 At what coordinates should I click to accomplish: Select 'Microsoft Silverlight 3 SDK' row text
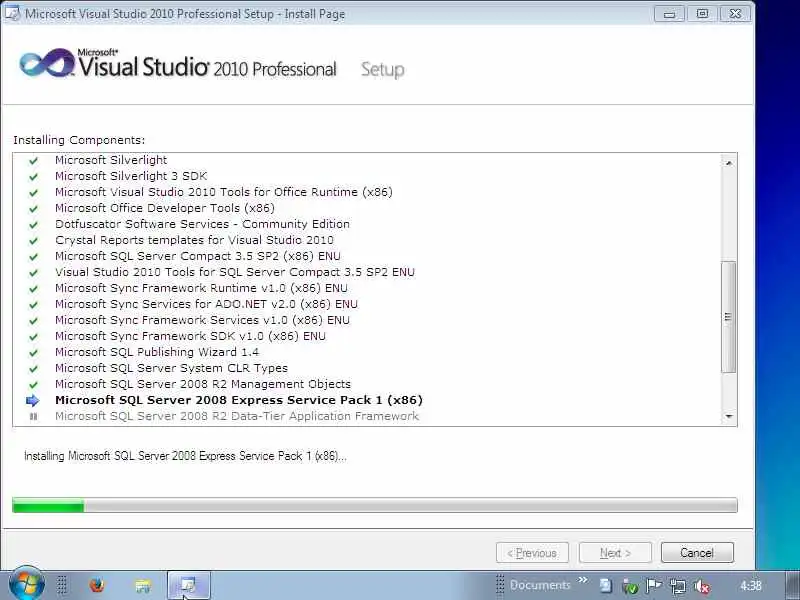pyautogui.click(x=131, y=176)
